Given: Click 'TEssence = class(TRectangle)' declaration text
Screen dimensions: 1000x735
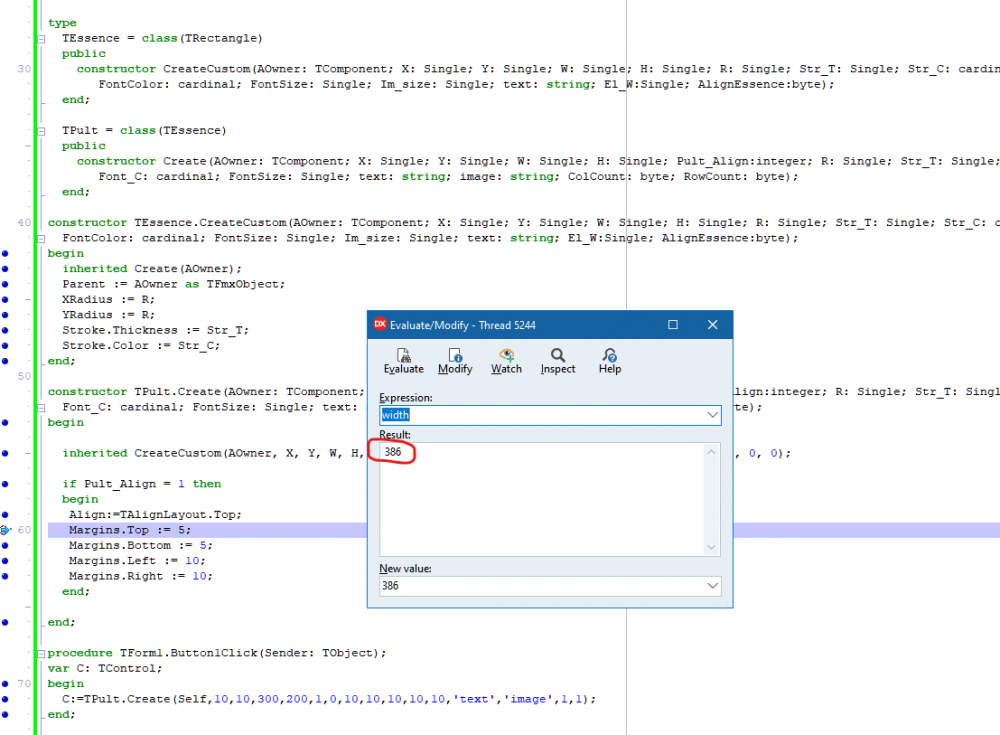Looking at the screenshot, I should click(162, 38).
